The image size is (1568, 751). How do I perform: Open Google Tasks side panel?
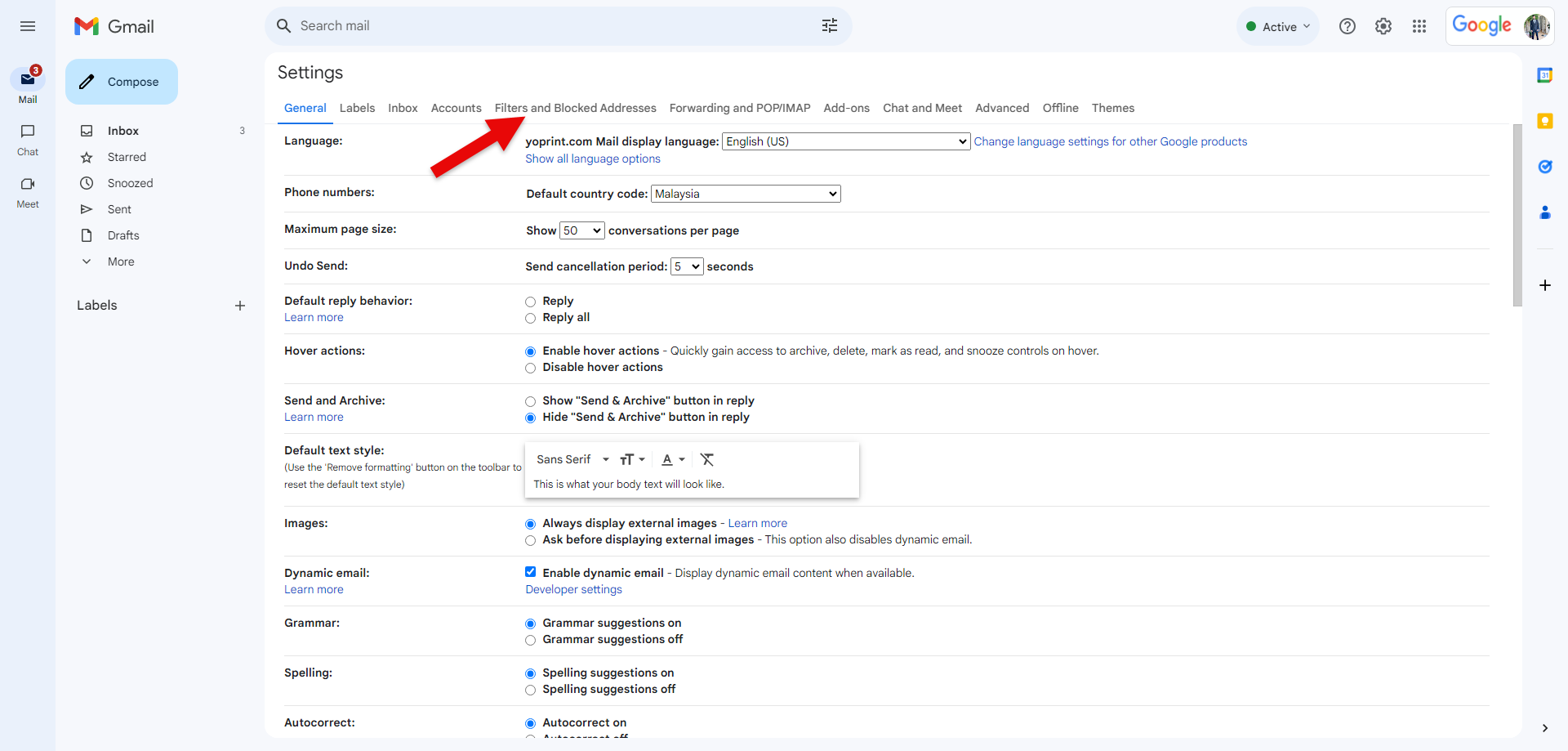[1545, 167]
